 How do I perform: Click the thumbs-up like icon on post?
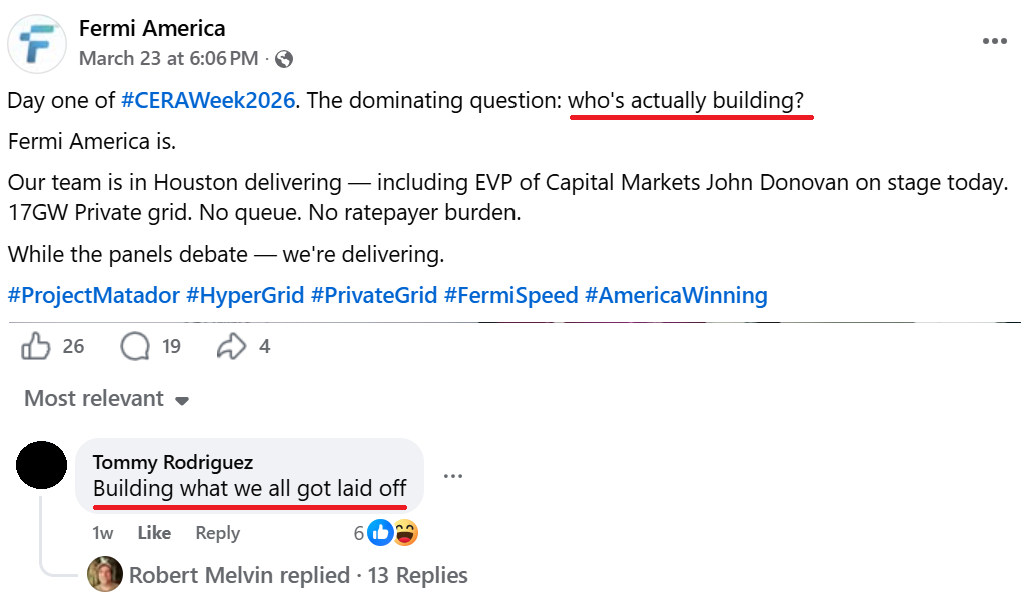tap(36, 346)
